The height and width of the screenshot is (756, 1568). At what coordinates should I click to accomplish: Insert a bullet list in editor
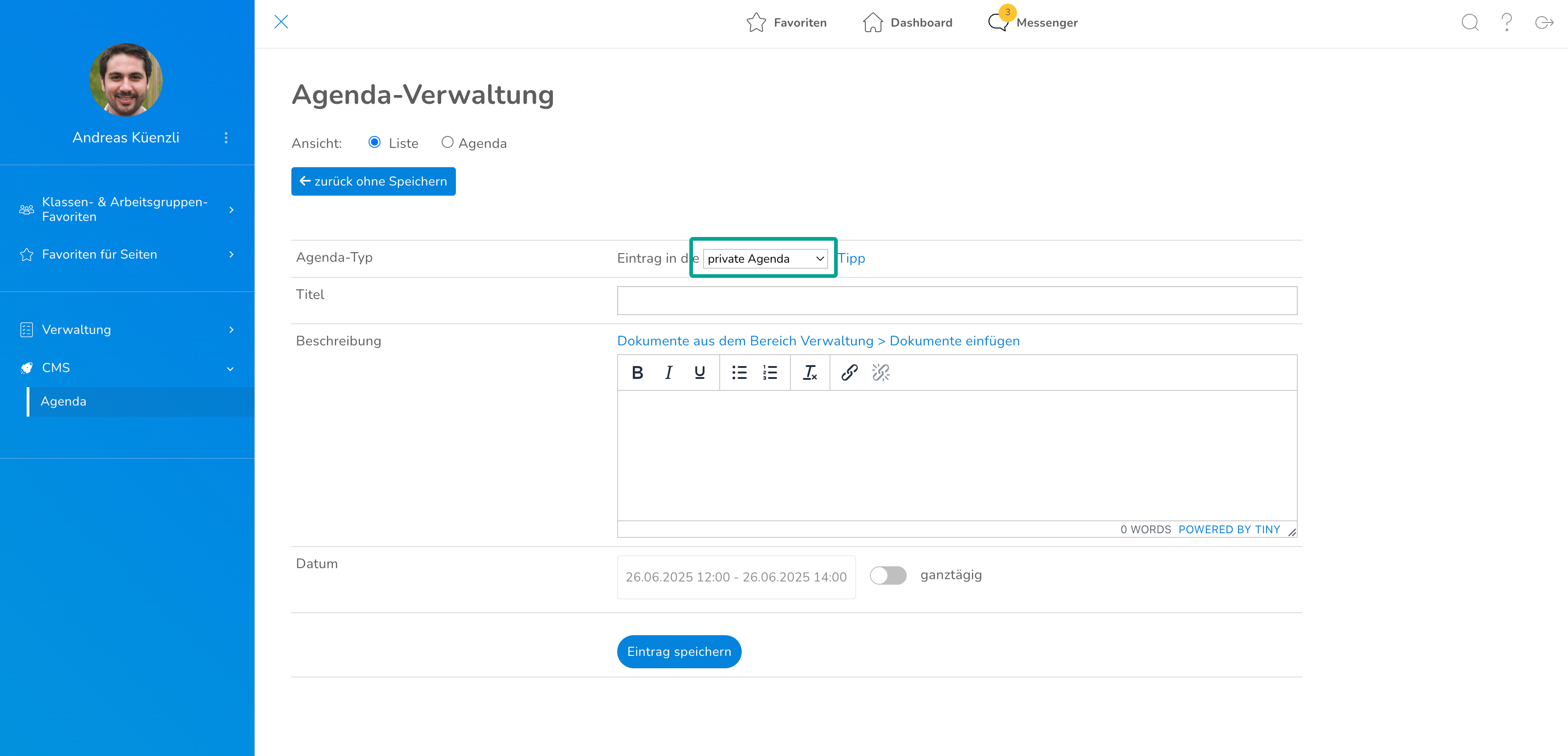click(739, 372)
